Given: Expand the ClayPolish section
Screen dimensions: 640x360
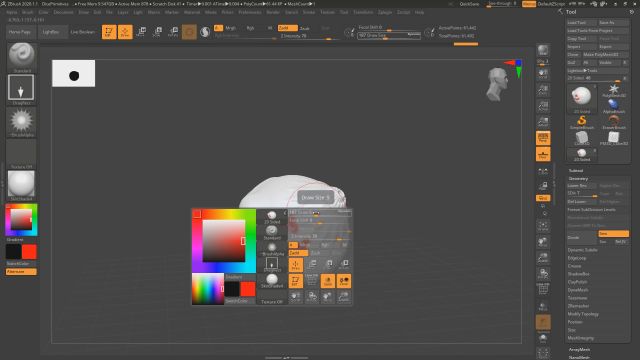Looking at the screenshot, I should coord(578,282).
